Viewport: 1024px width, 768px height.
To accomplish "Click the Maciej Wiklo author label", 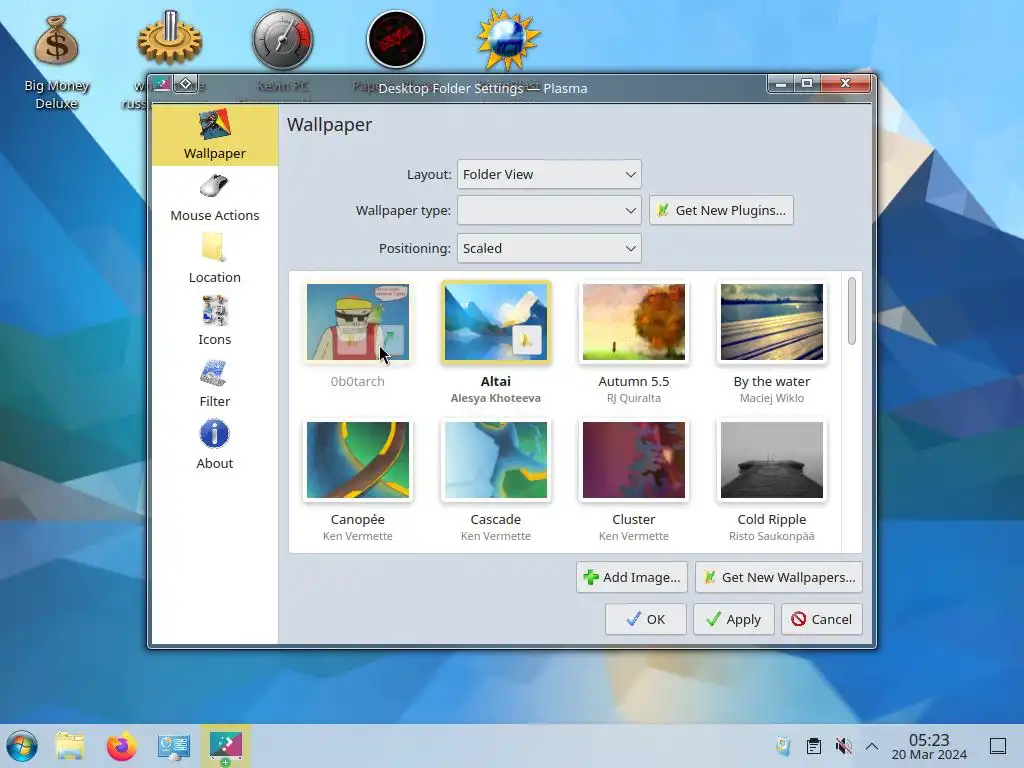I will click(771, 398).
